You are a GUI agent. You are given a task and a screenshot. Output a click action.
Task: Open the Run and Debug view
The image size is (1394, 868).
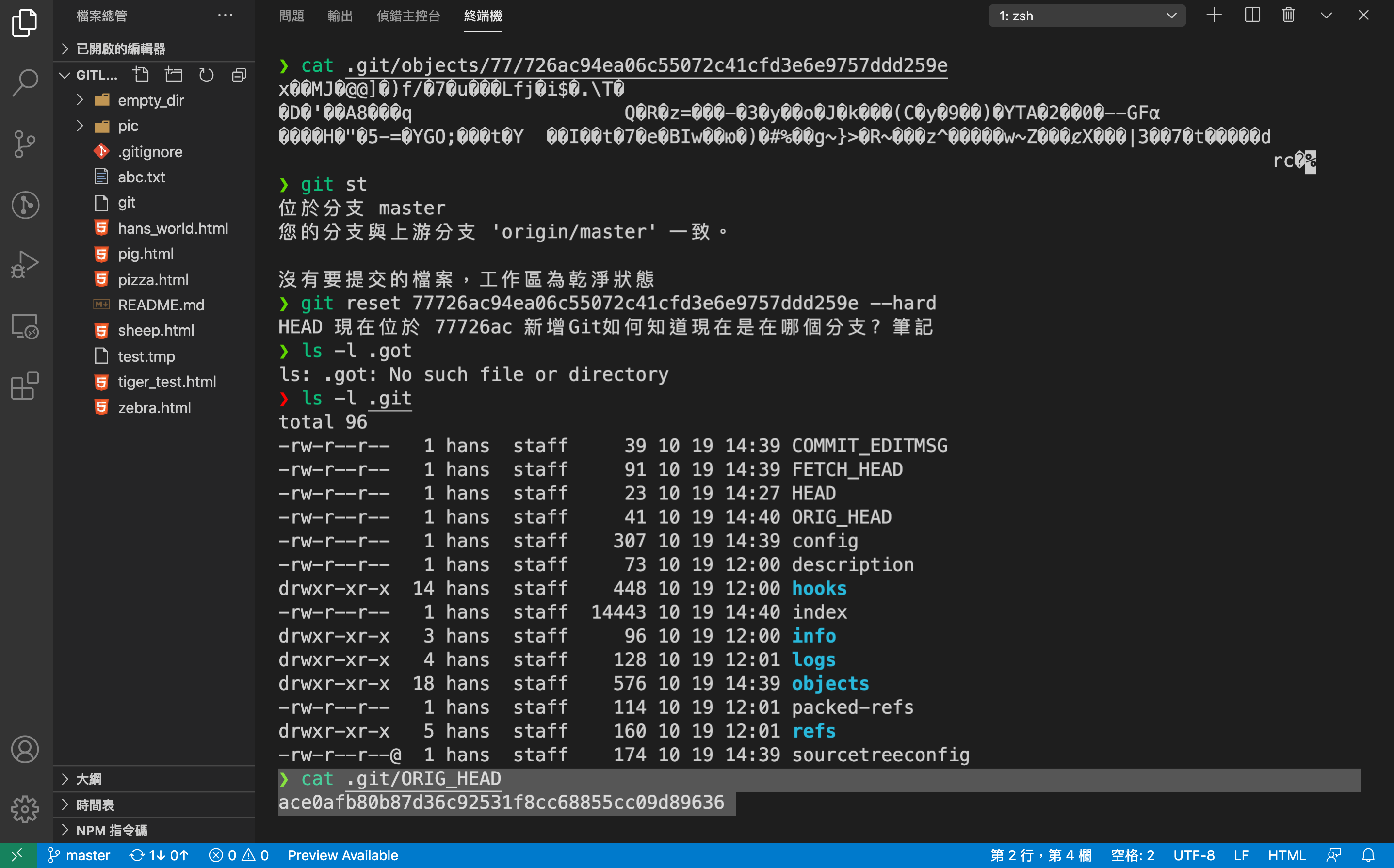click(x=25, y=265)
